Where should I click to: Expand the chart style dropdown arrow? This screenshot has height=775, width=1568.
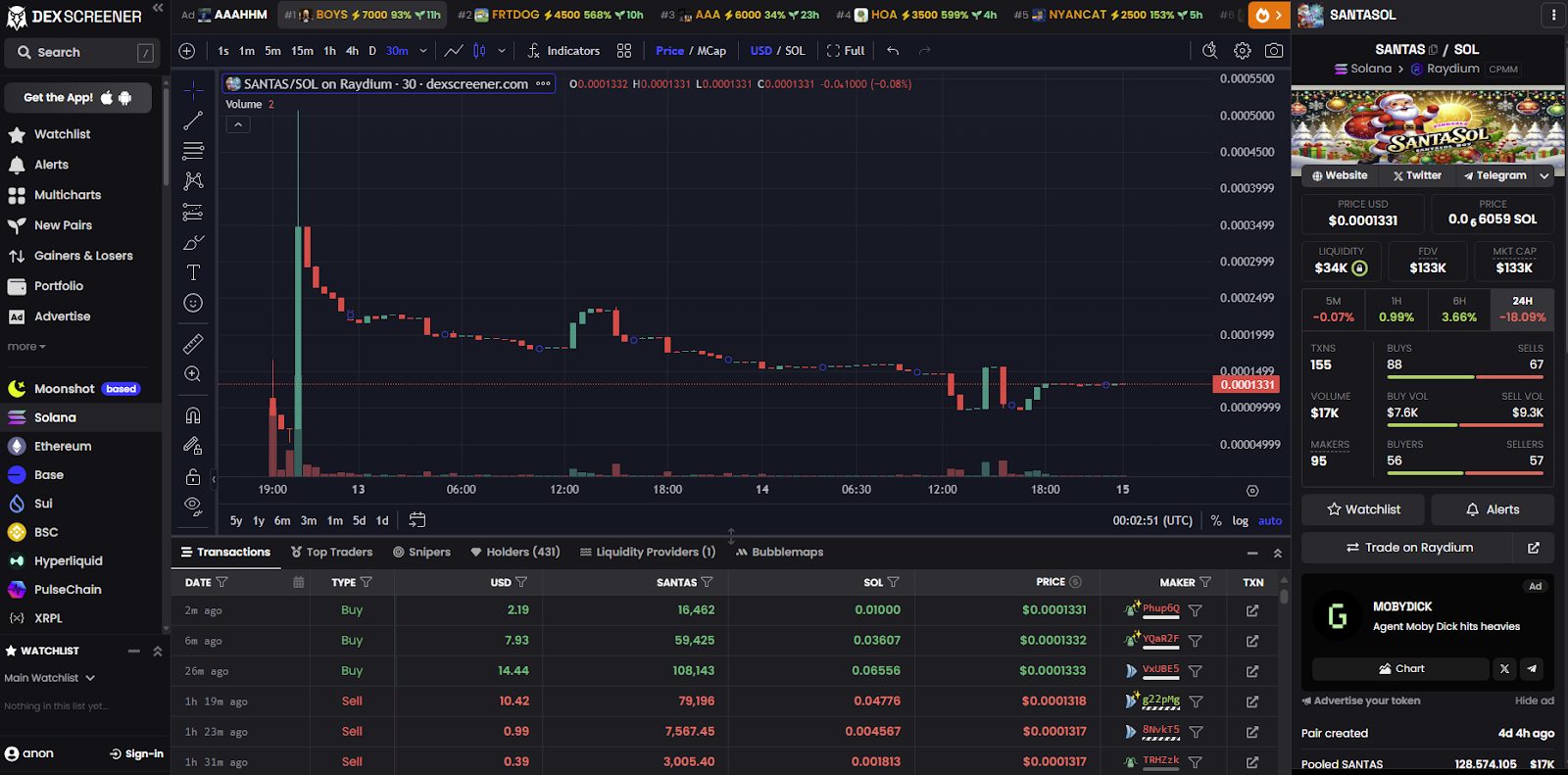(502, 51)
